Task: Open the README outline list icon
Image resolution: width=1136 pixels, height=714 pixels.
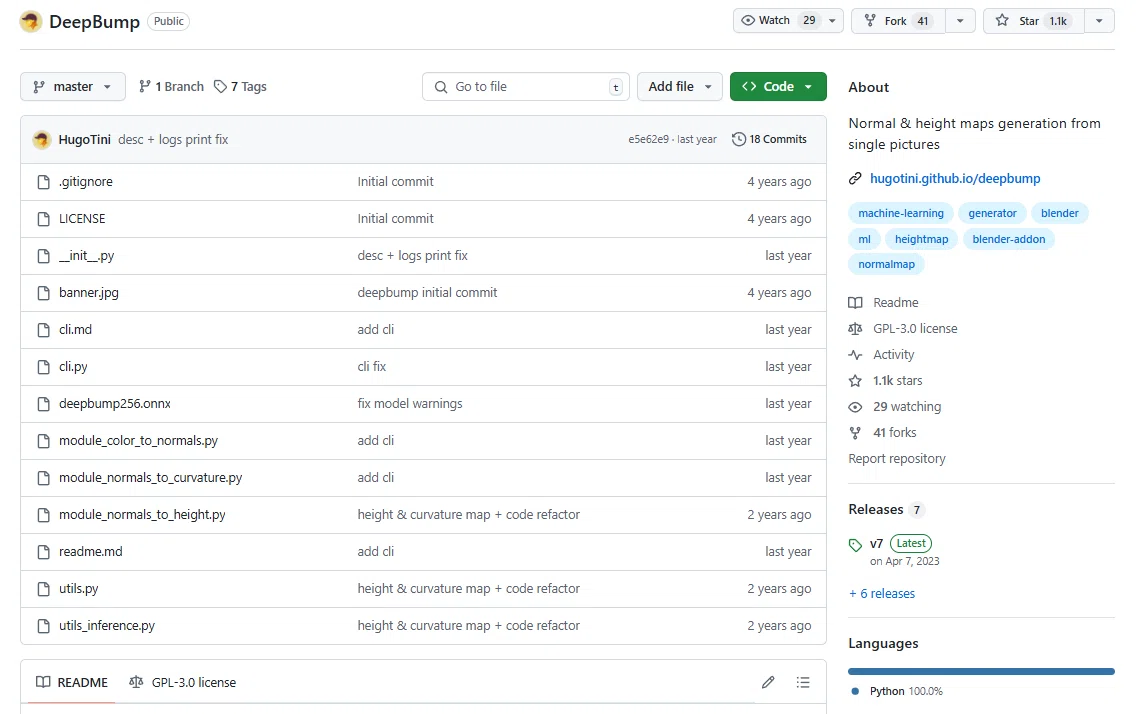Action: click(x=803, y=682)
